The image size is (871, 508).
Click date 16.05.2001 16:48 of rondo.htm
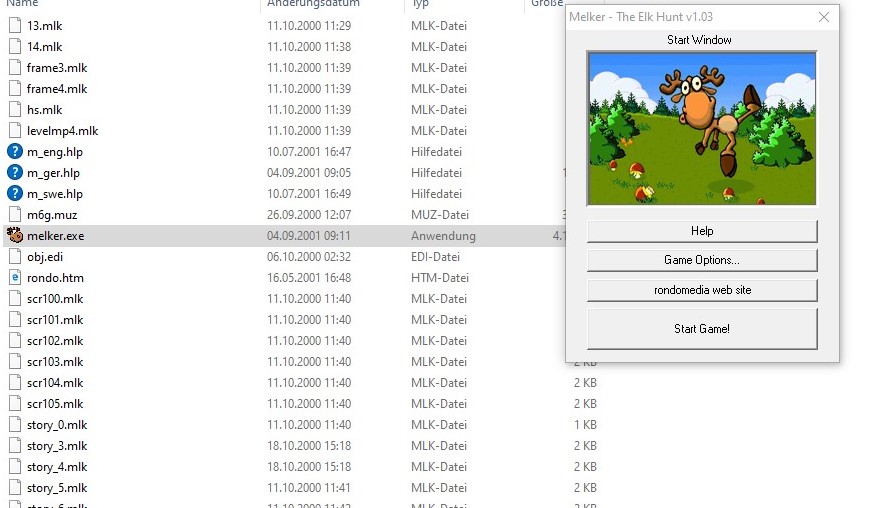[309, 278]
